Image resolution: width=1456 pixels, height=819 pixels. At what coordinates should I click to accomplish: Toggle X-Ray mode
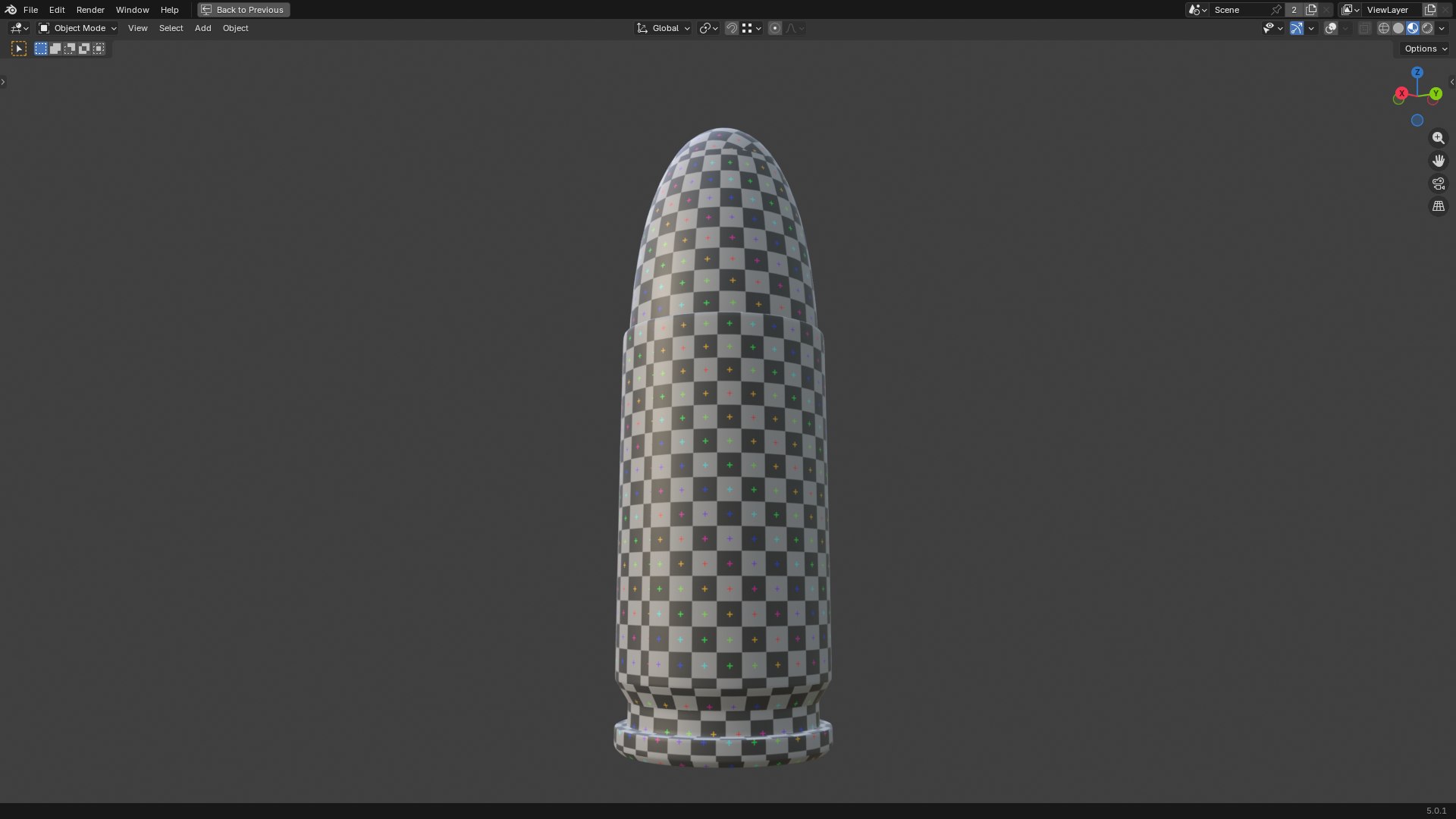pos(1364,28)
